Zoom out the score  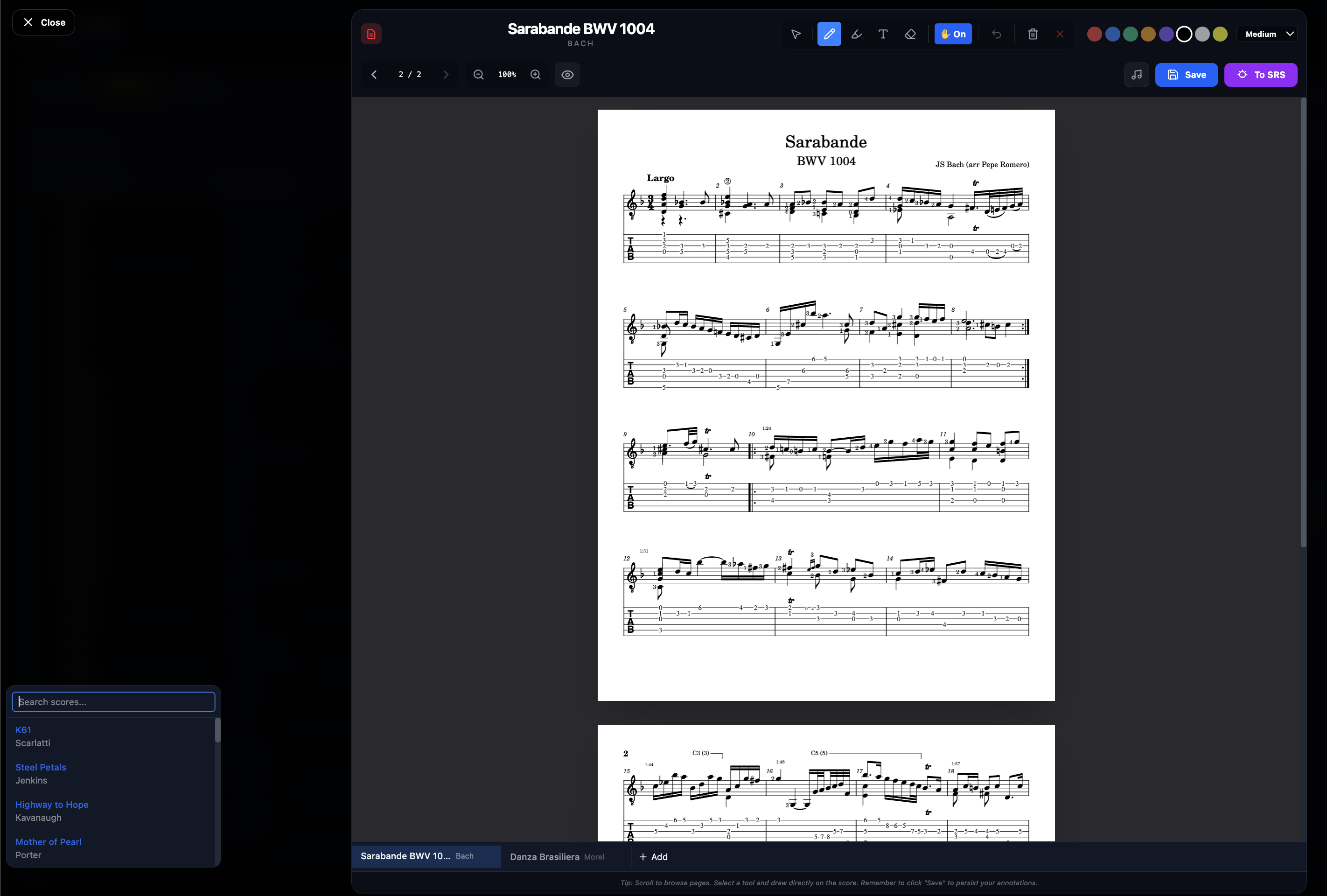coord(479,75)
